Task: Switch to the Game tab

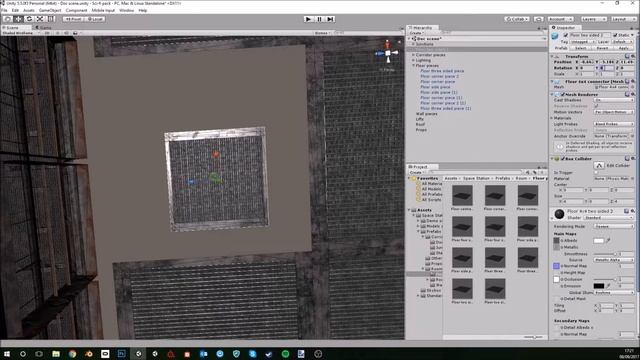Action: pyautogui.click(x=44, y=28)
